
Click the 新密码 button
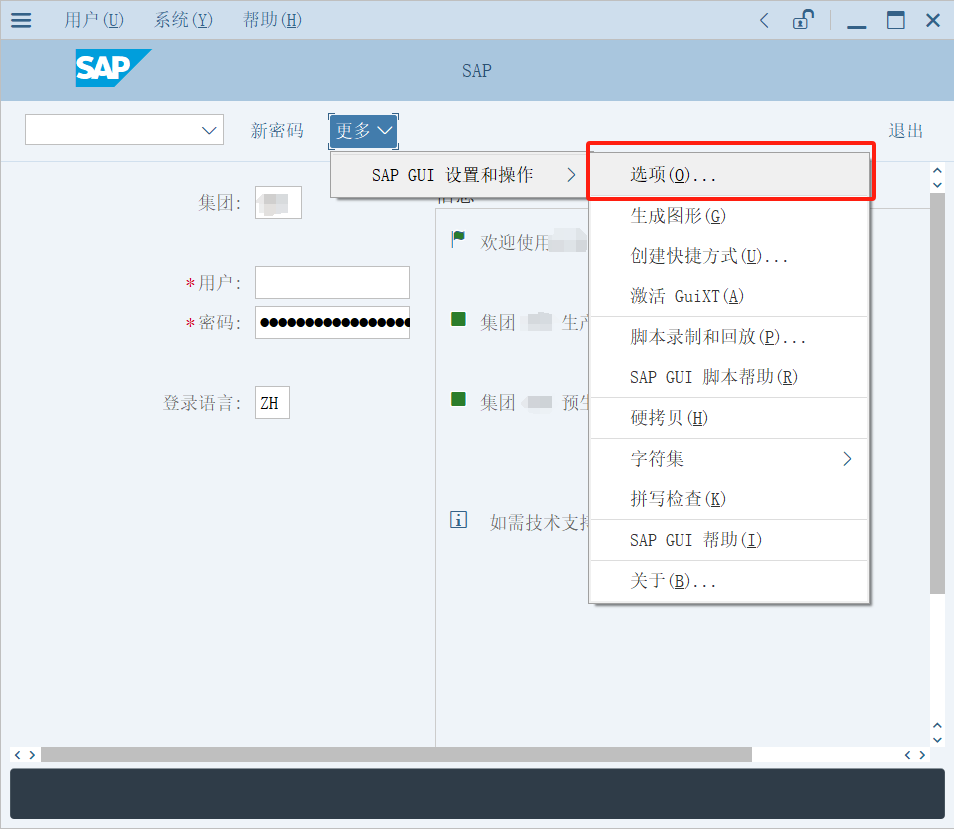277,131
